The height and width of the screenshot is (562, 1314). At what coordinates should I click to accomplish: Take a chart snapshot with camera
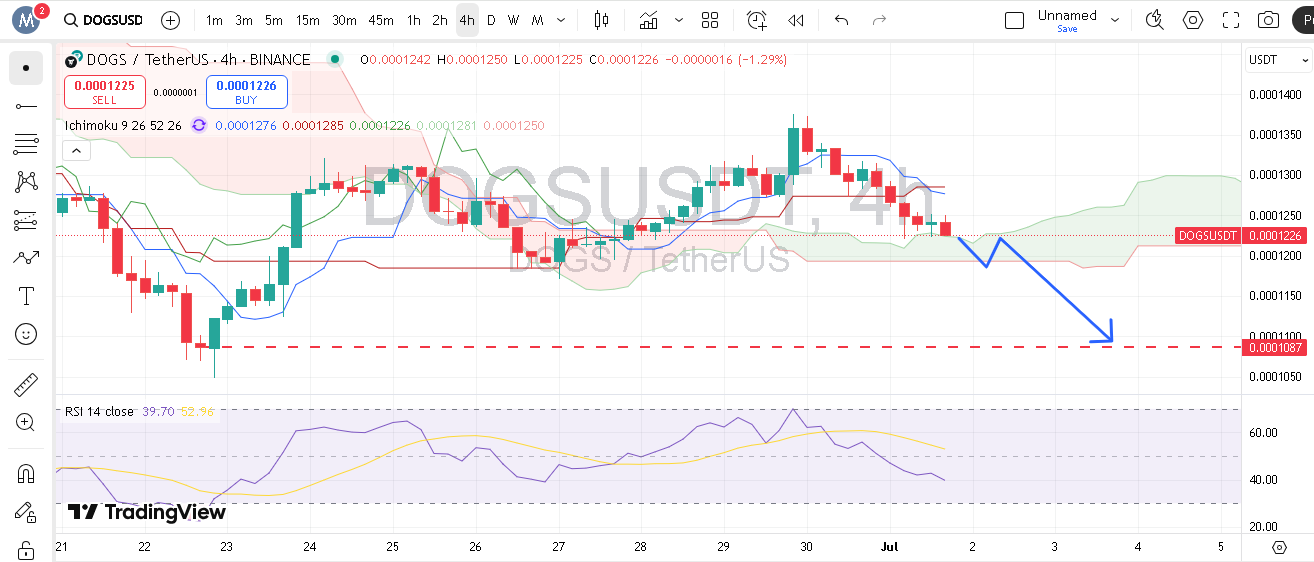[x=1268, y=20]
